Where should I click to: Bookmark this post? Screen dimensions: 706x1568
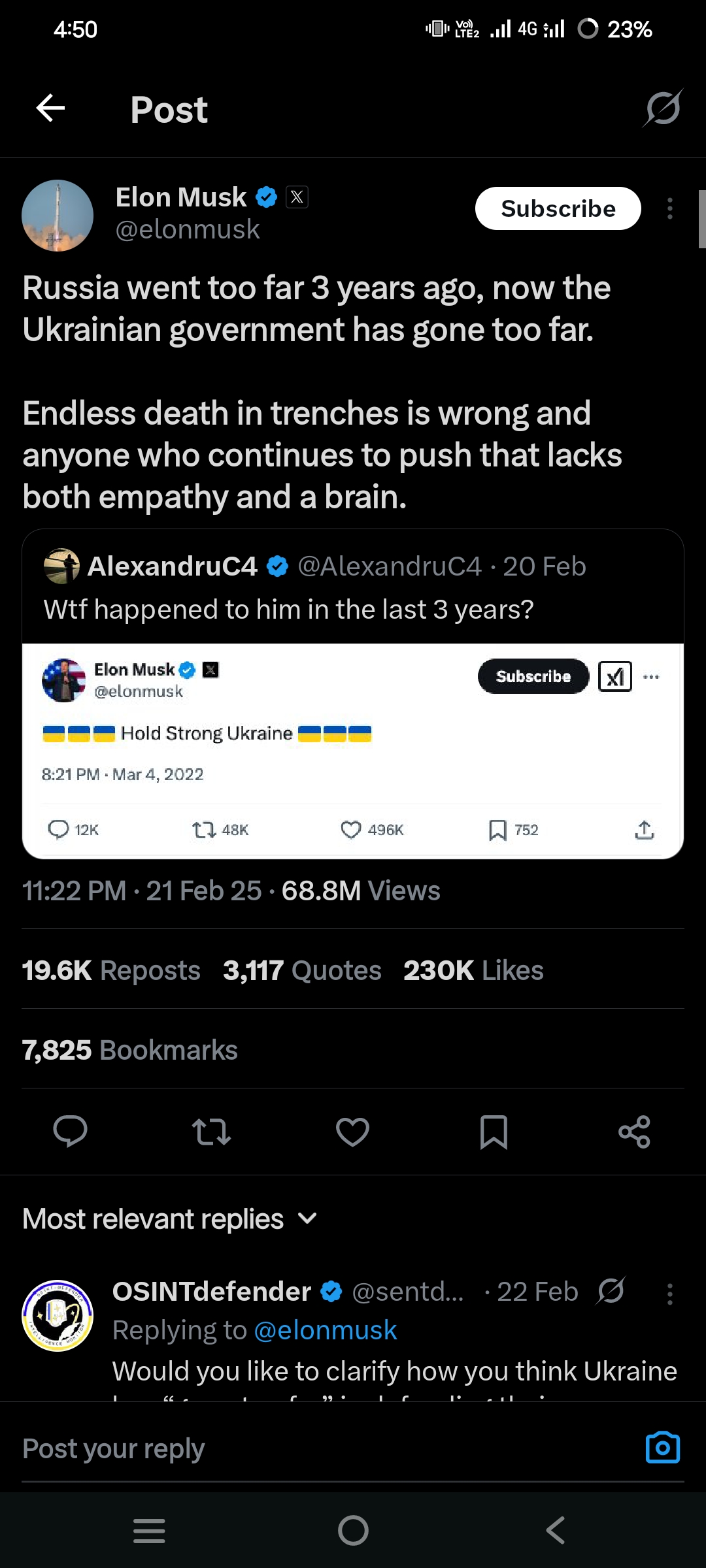[494, 1132]
